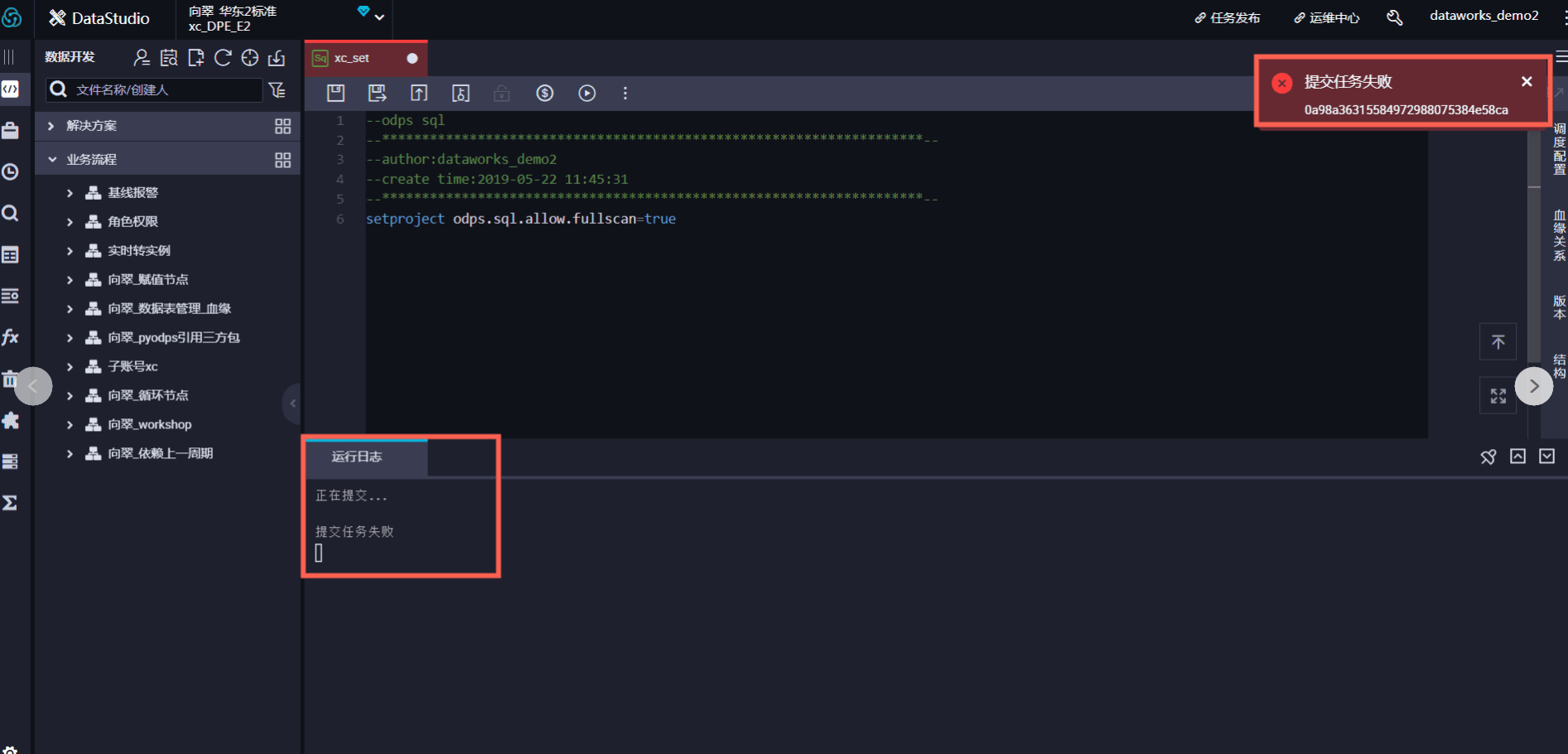Open the 调度配置 side tab
This screenshot has width=1568, height=754.
click(x=1559, y=148)
